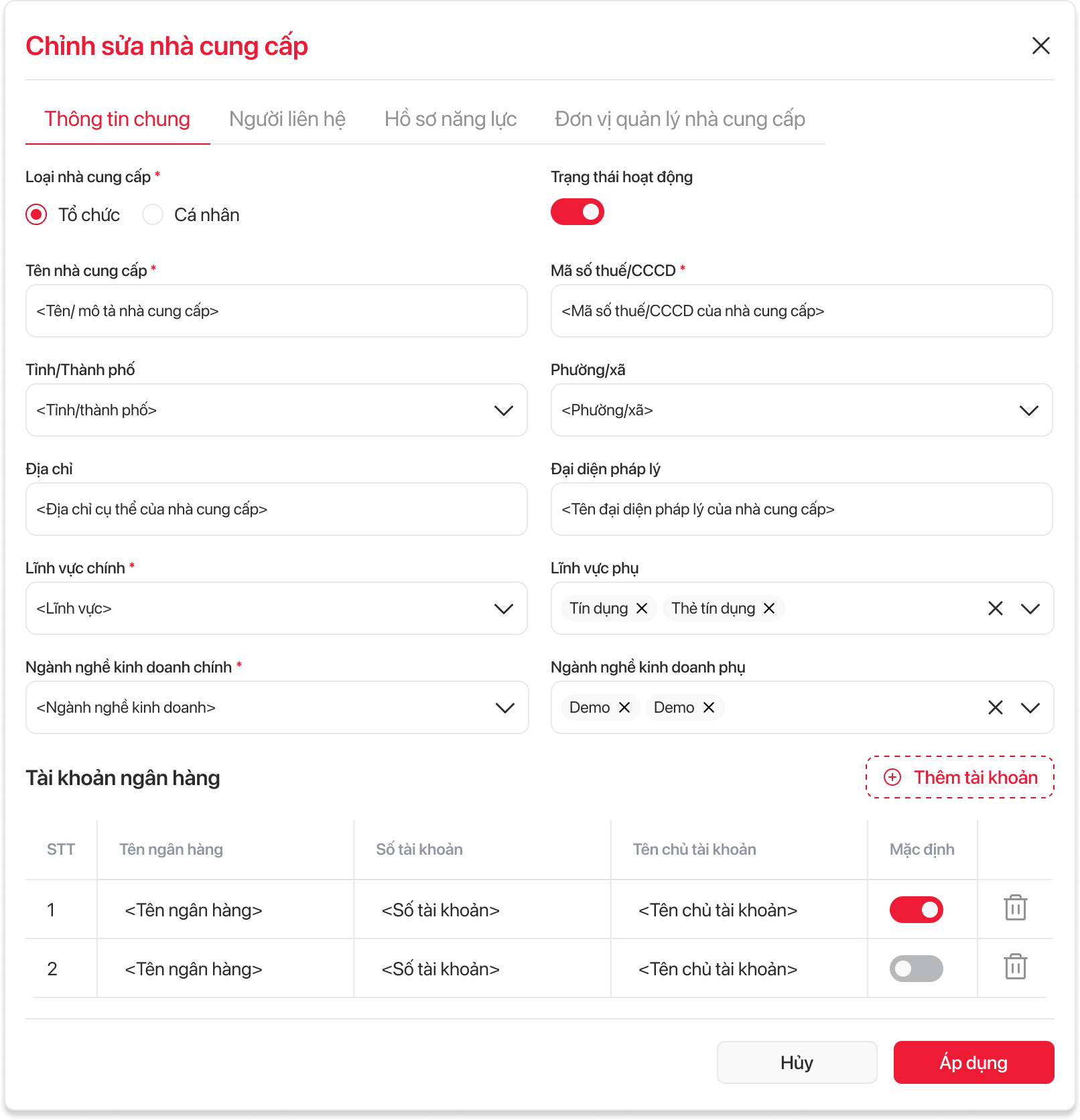This screenshot has height=1120, width=1080.
Task: Remove the 'Tín dụng' tag
Action: pyautogui.click(x=642, y=608)
